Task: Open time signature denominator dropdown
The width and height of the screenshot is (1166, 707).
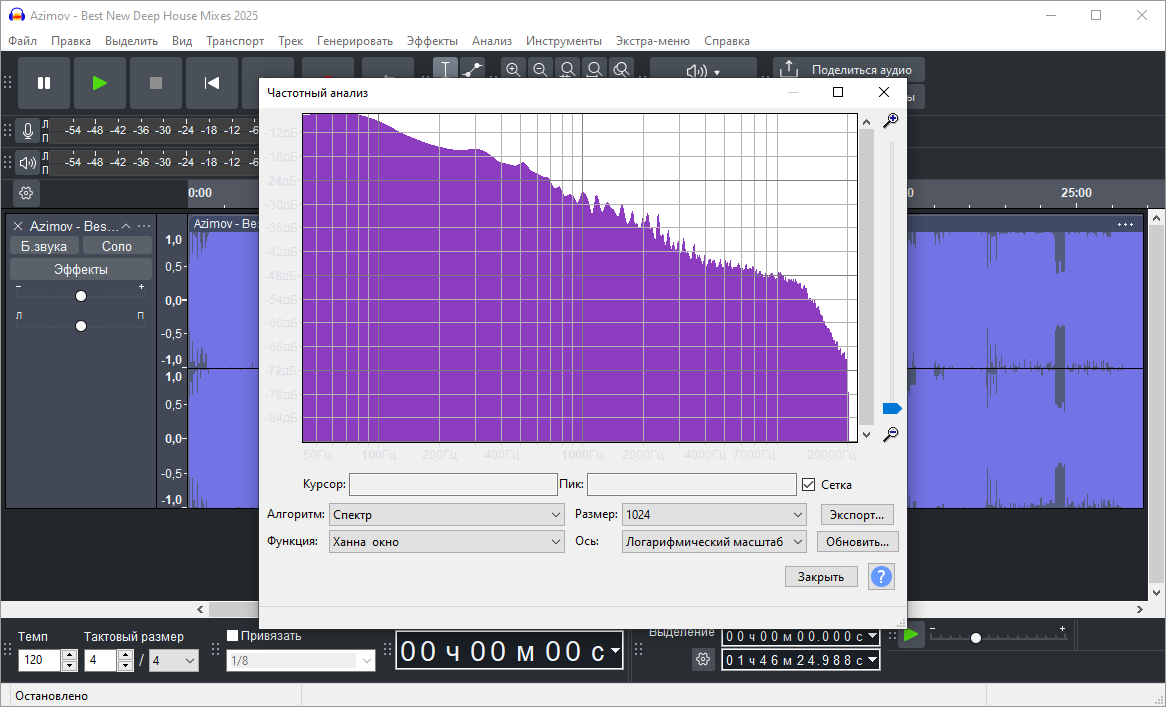Action: [x=174, y=660]
